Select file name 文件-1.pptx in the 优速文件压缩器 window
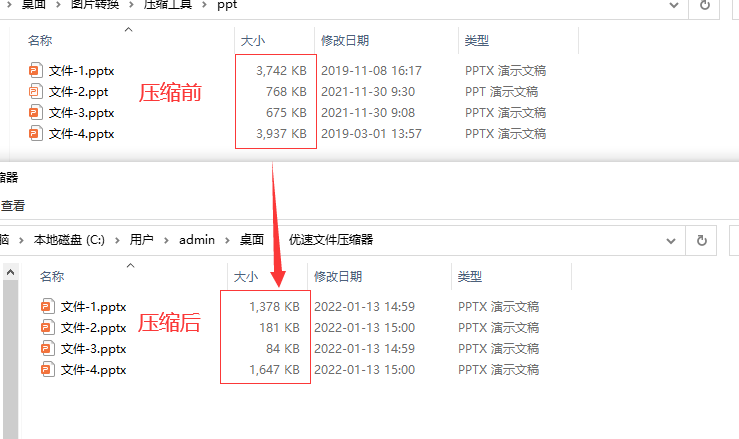Viewport: 739px width, 439px height. point(93,306)
